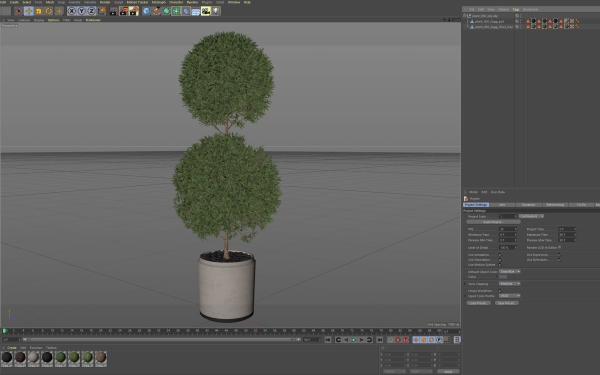
Task: Click the FPS input field
Action: [x=508, y=229]
